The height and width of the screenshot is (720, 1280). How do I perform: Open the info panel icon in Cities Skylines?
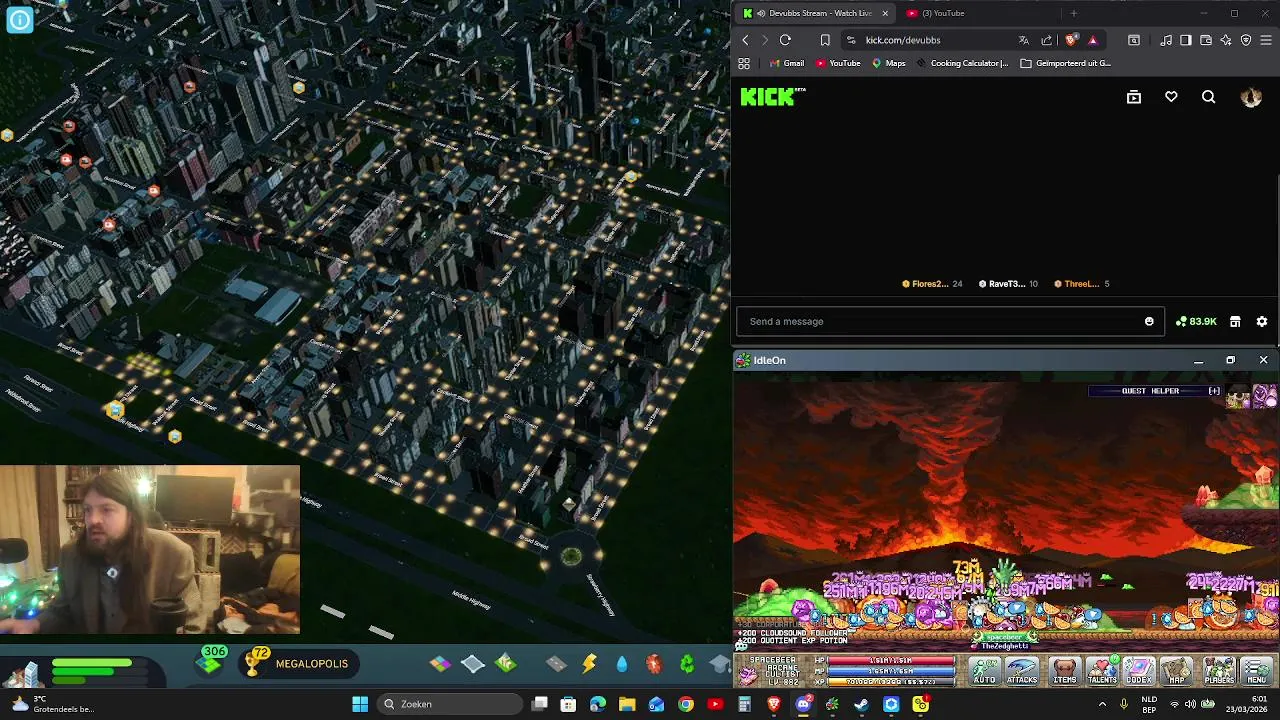19,19
